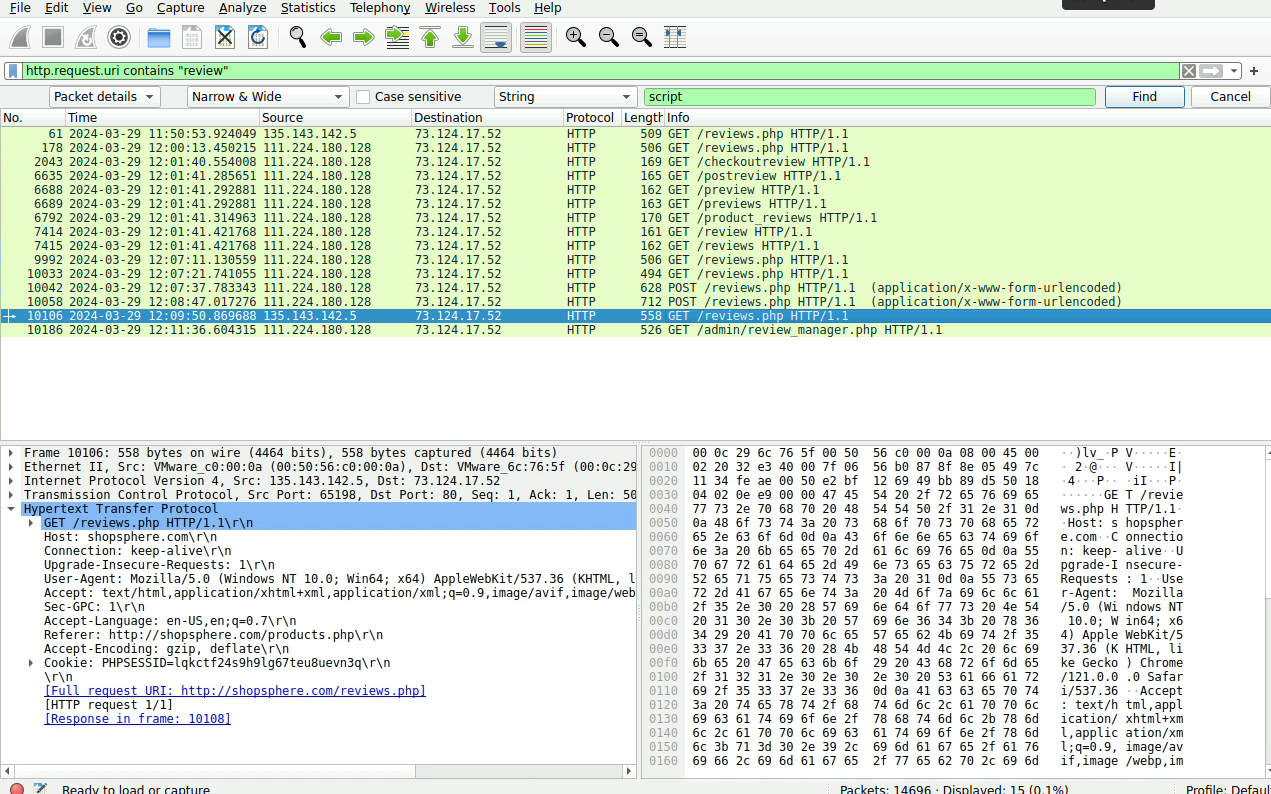Viewport: 1271px width, 794px height.
Task: Save this capture file
Action: pos(192,38)
